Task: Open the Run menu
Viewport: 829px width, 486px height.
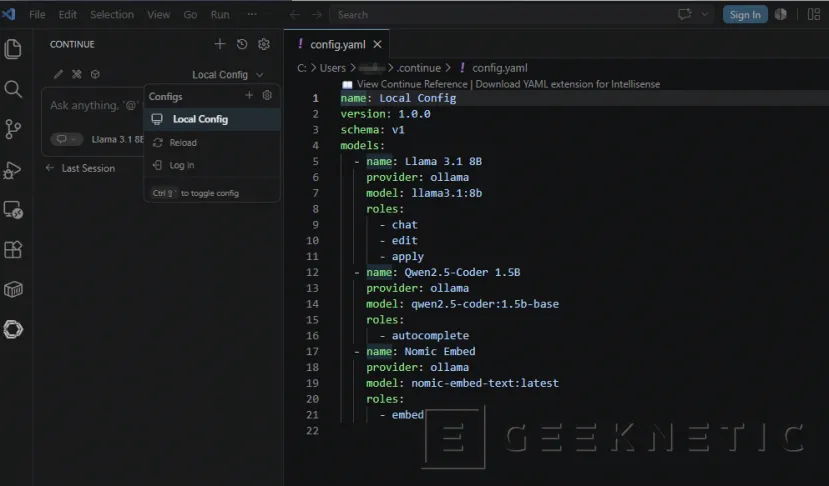Action: click(x=220, y=15)
